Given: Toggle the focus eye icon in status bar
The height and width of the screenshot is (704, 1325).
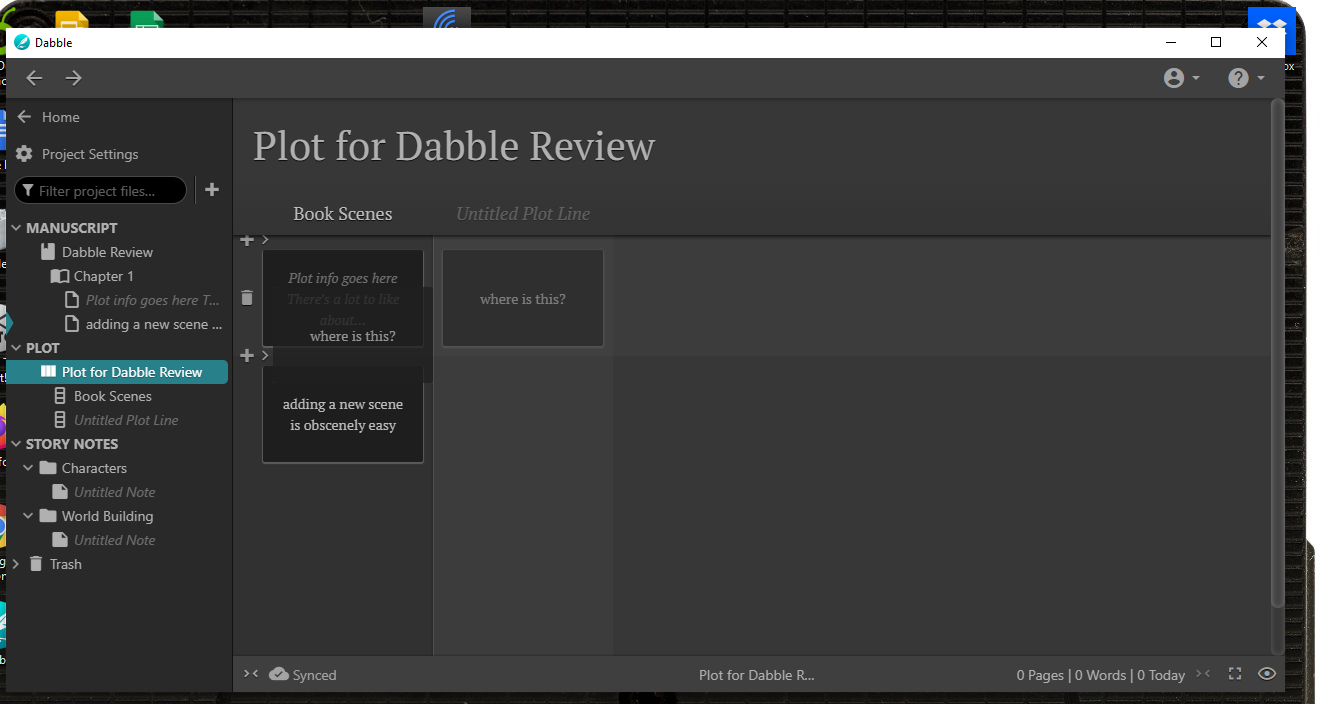Looking at the screenshot, I should (1267, 674).
